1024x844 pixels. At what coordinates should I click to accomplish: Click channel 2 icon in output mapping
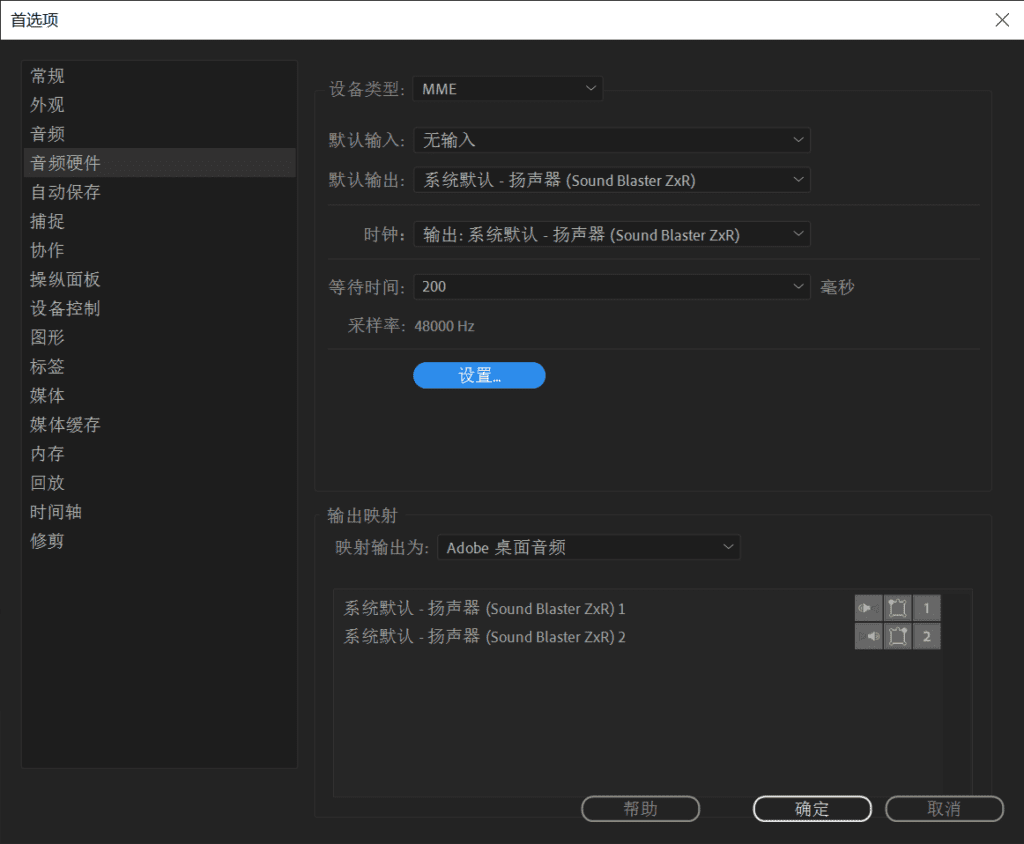[927, 637]
